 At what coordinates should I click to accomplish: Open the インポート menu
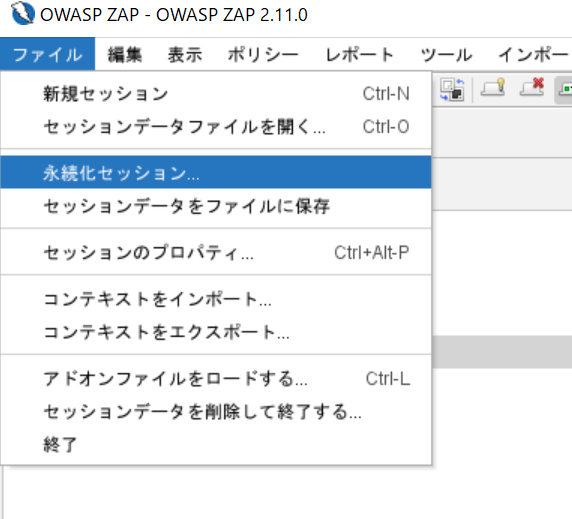(533, 55)
